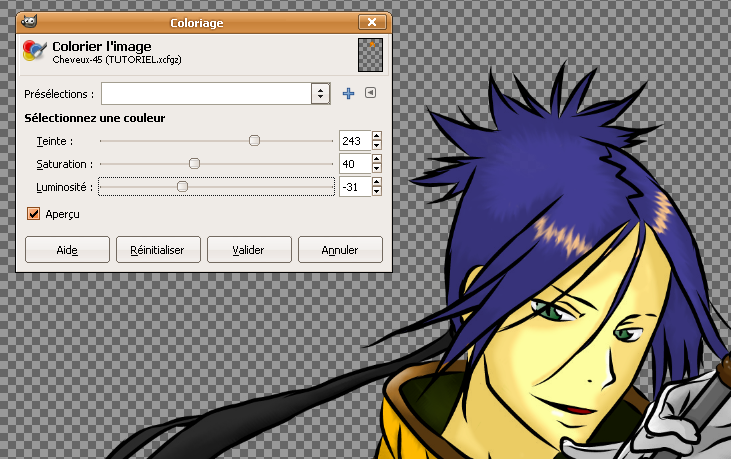
Task: Click the Teinte slider handle
Action: [254, 141]
